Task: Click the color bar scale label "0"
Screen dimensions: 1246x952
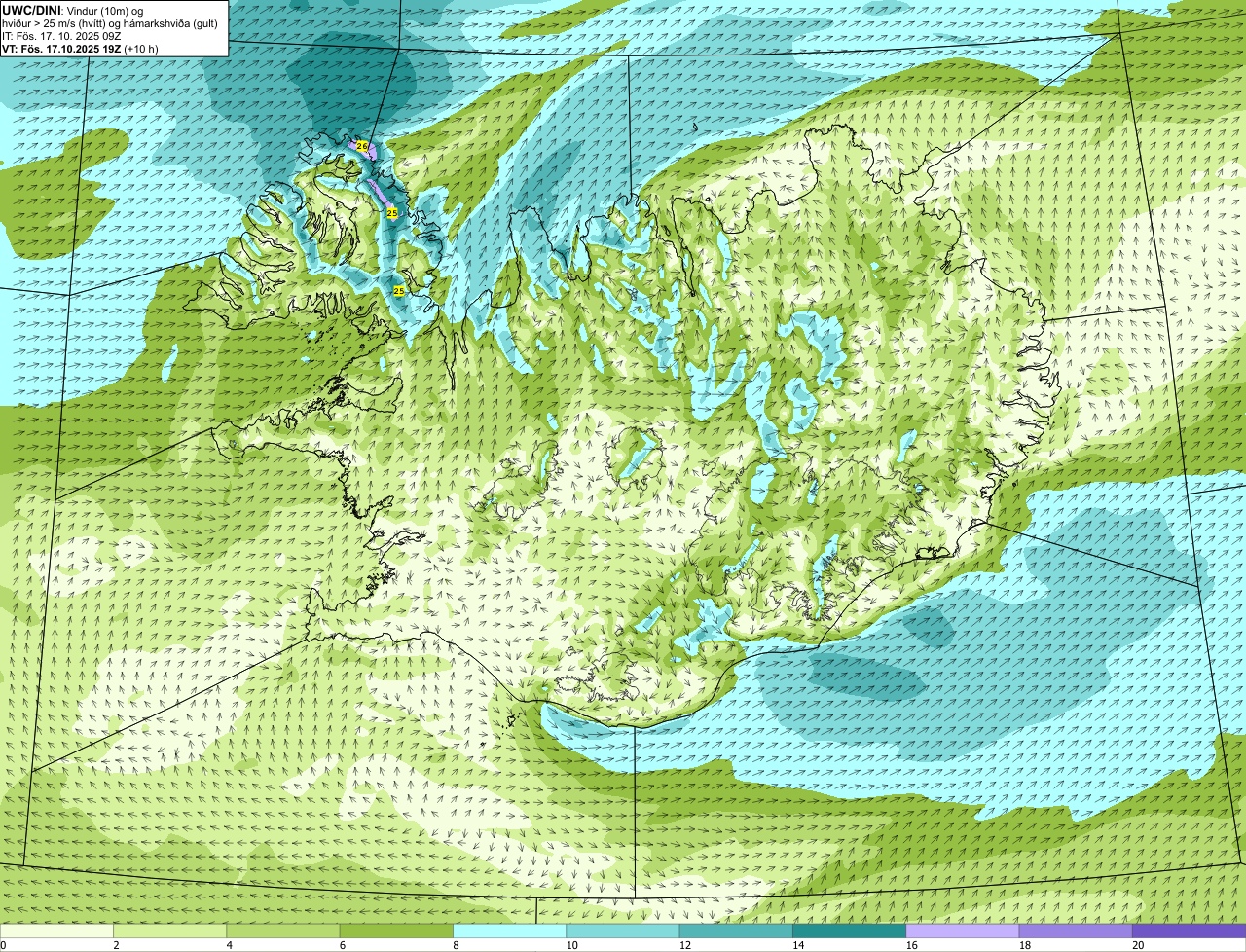Action: [4, 945]
